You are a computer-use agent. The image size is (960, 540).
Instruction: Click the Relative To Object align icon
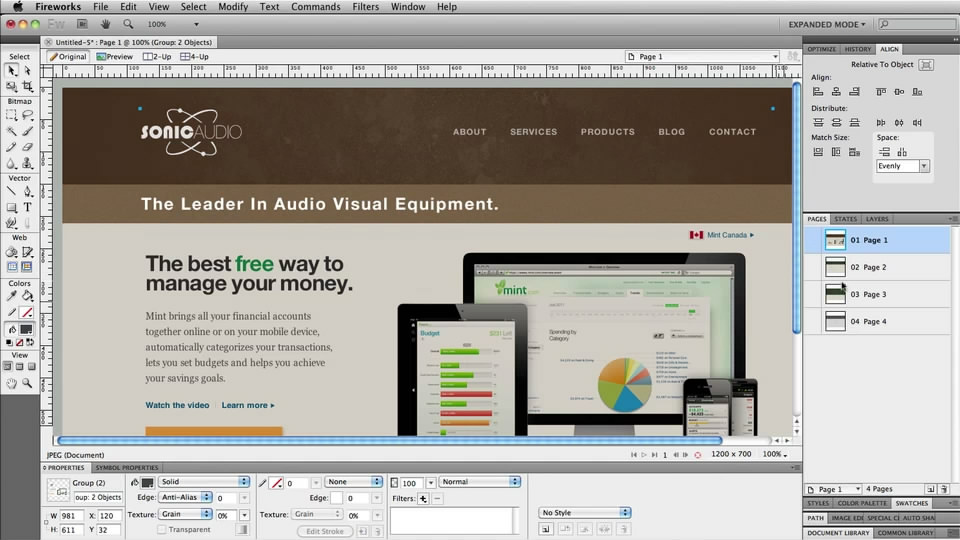point(925,64)
